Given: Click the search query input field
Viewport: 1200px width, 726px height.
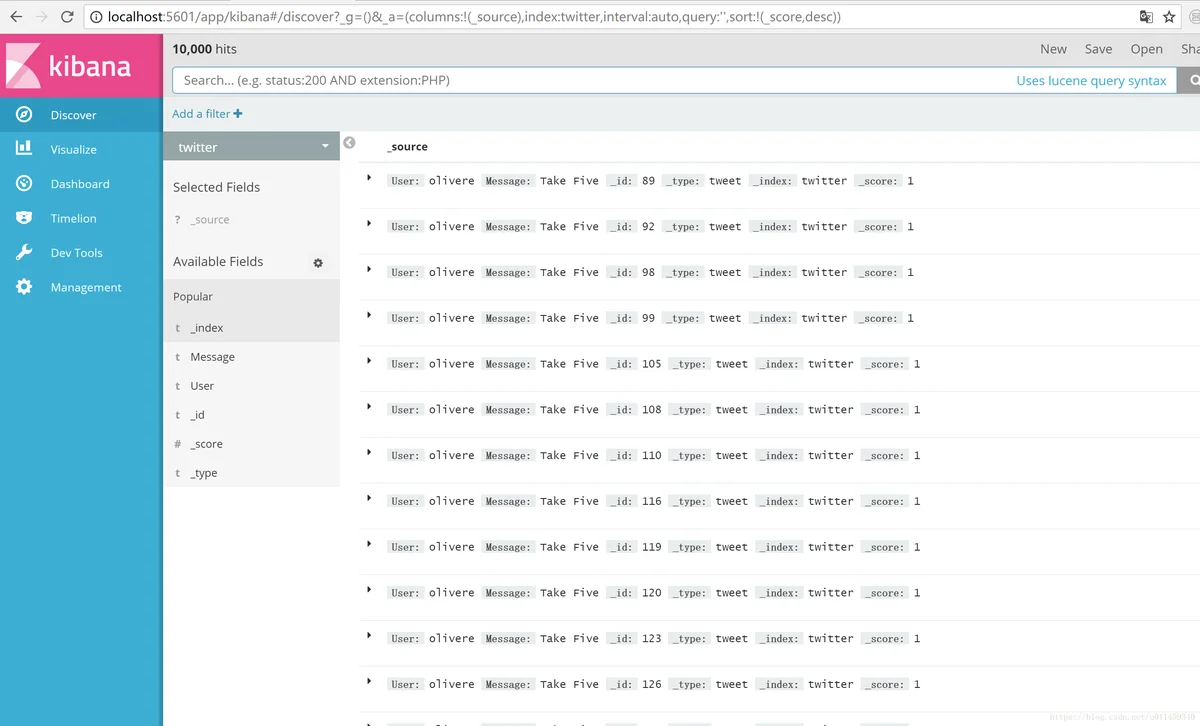Looking at the screenshot, I should coord(590,80).
